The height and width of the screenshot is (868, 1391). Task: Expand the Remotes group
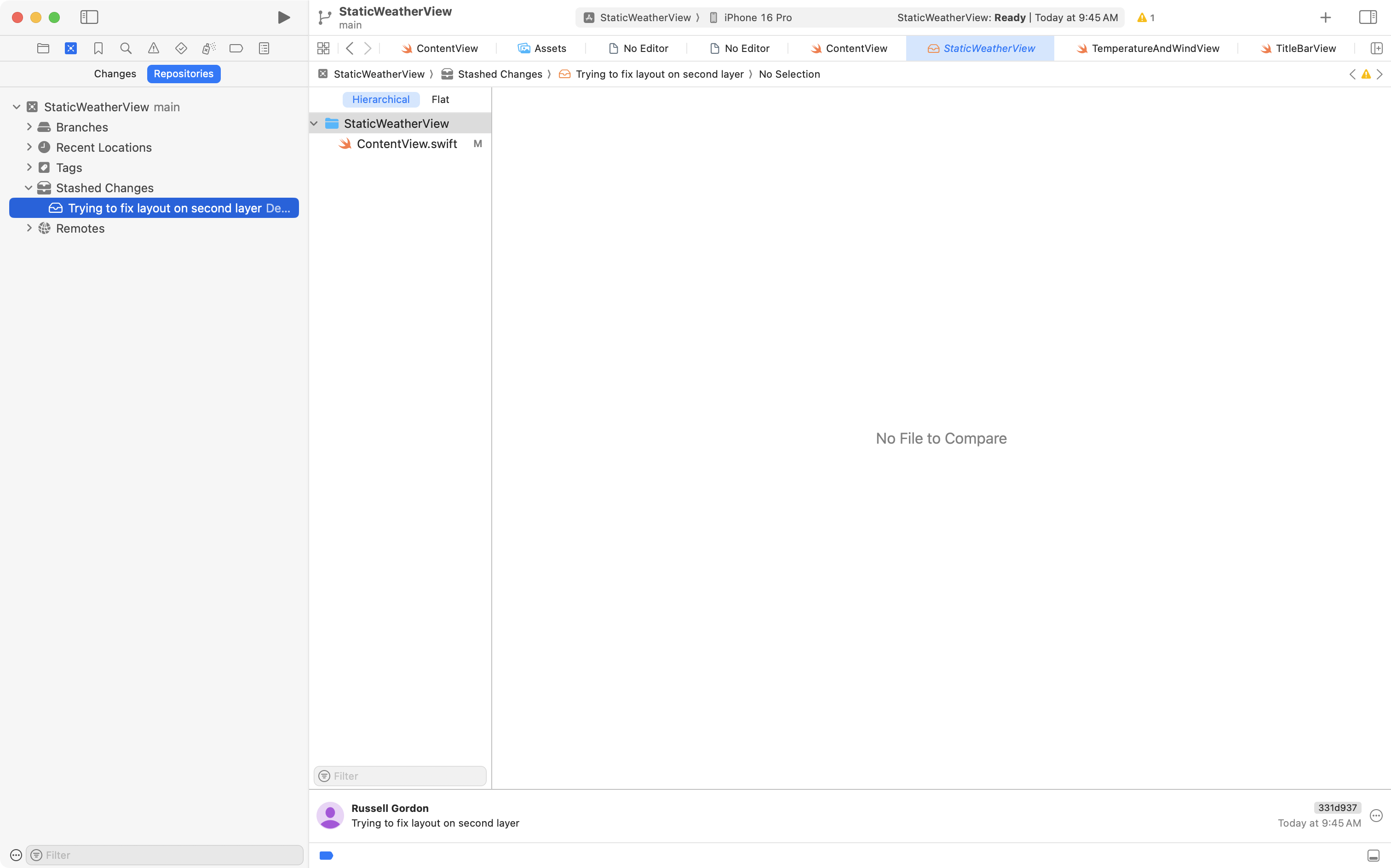[29, 228]
